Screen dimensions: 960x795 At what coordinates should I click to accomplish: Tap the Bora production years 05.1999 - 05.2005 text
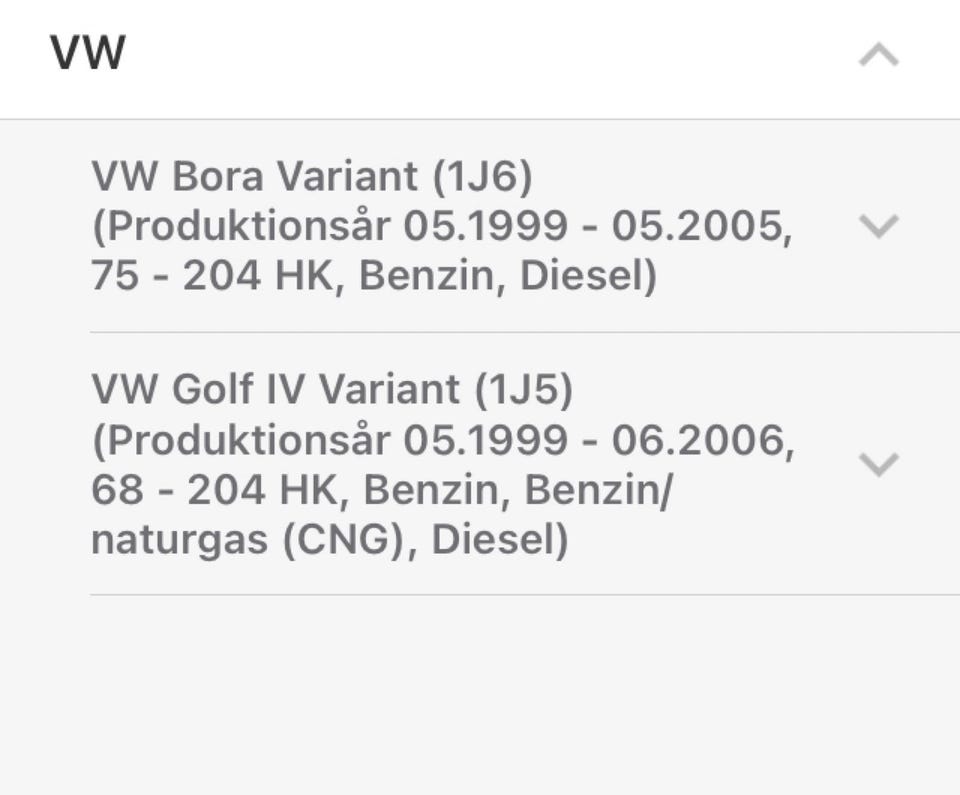(597, 227)
